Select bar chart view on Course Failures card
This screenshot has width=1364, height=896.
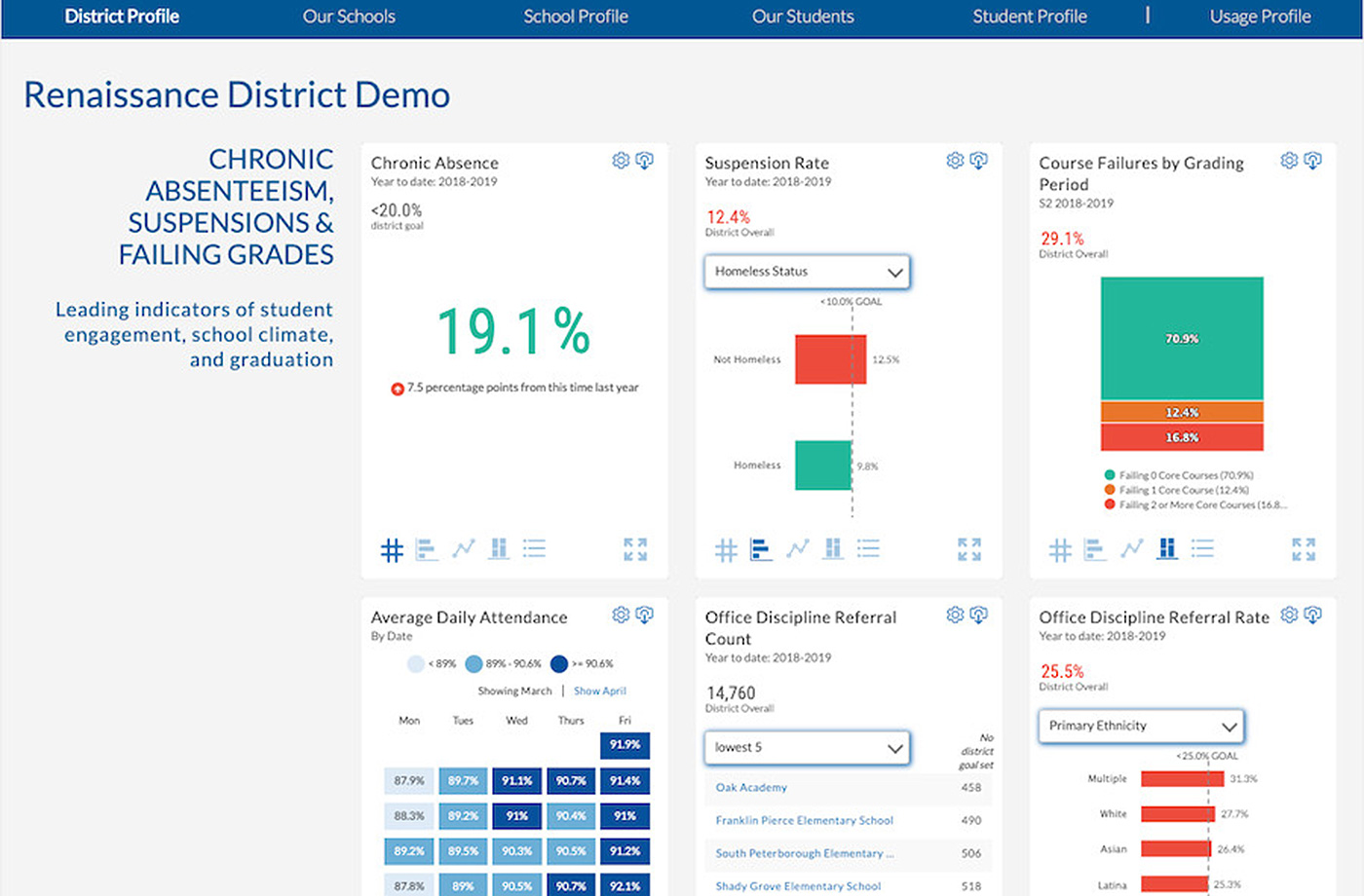(1095, 549)
